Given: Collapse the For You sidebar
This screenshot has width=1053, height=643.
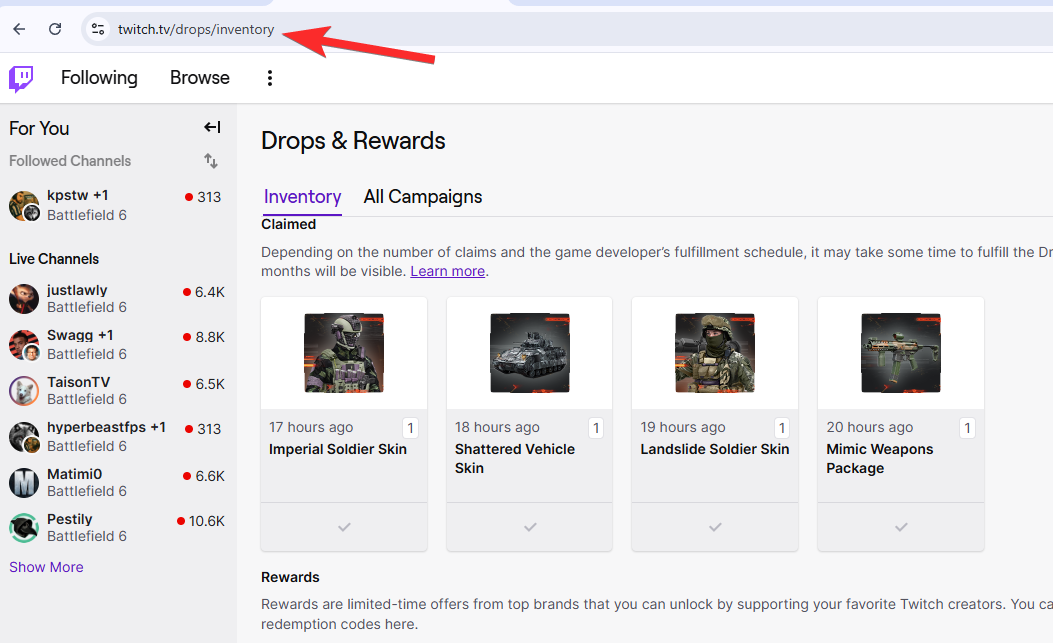Looking at the screenshot, I should pos(212,127).
